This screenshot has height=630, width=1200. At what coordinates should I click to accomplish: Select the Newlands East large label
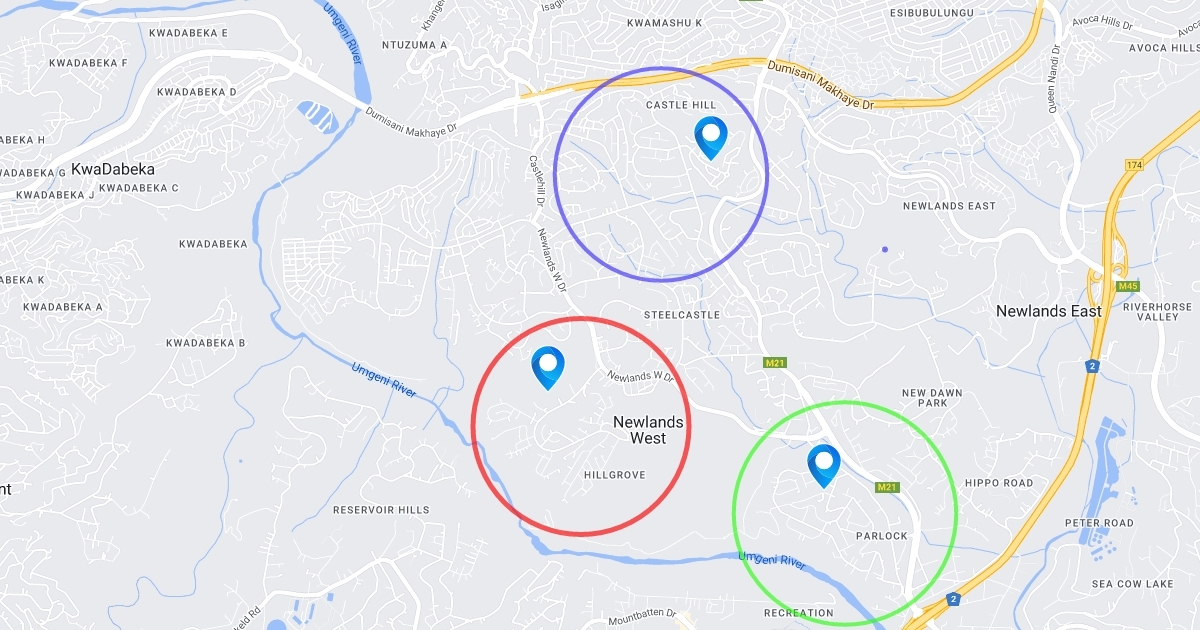point(1049,311)
